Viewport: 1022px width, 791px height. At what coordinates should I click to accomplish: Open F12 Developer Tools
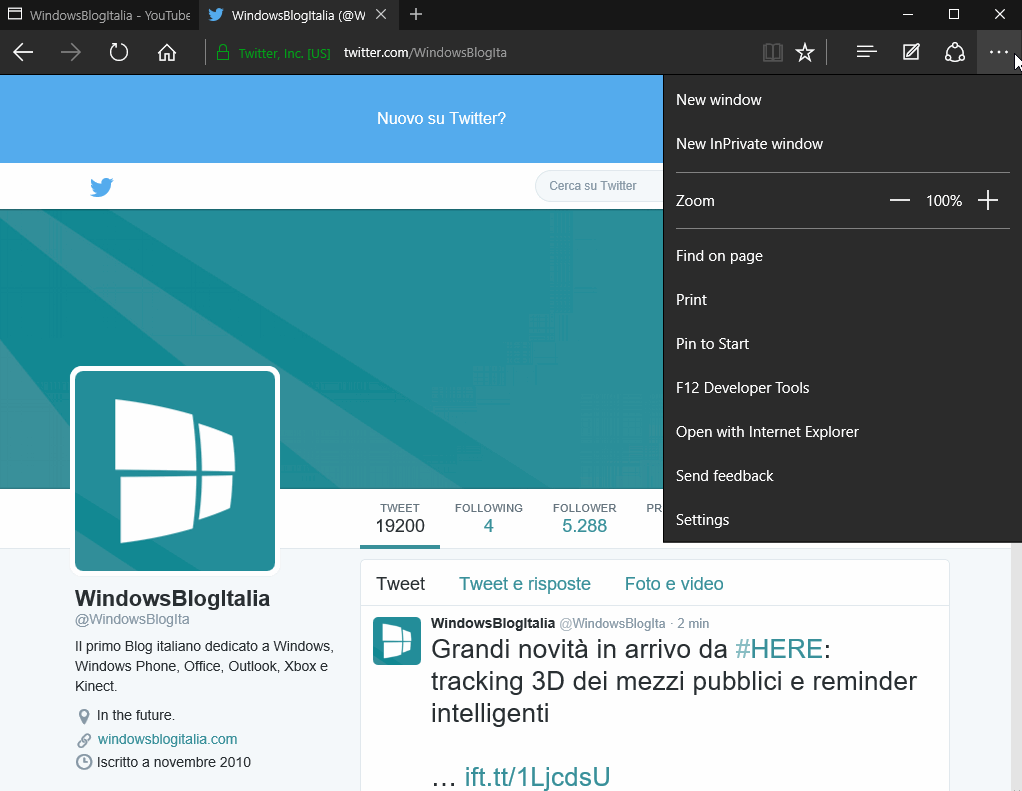tap(842, 388)
